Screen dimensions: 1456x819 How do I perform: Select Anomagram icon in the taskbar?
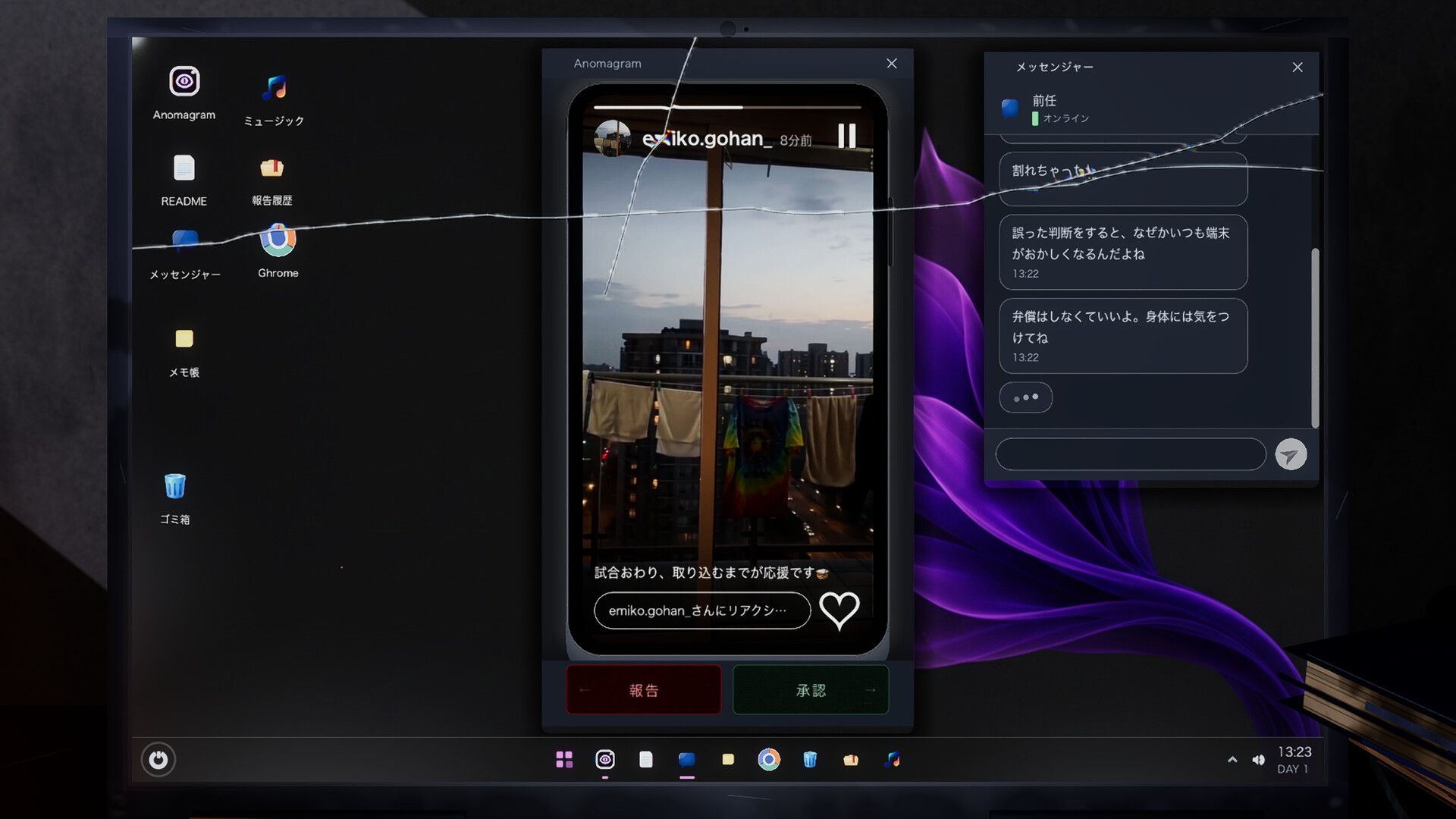[605, 759]
